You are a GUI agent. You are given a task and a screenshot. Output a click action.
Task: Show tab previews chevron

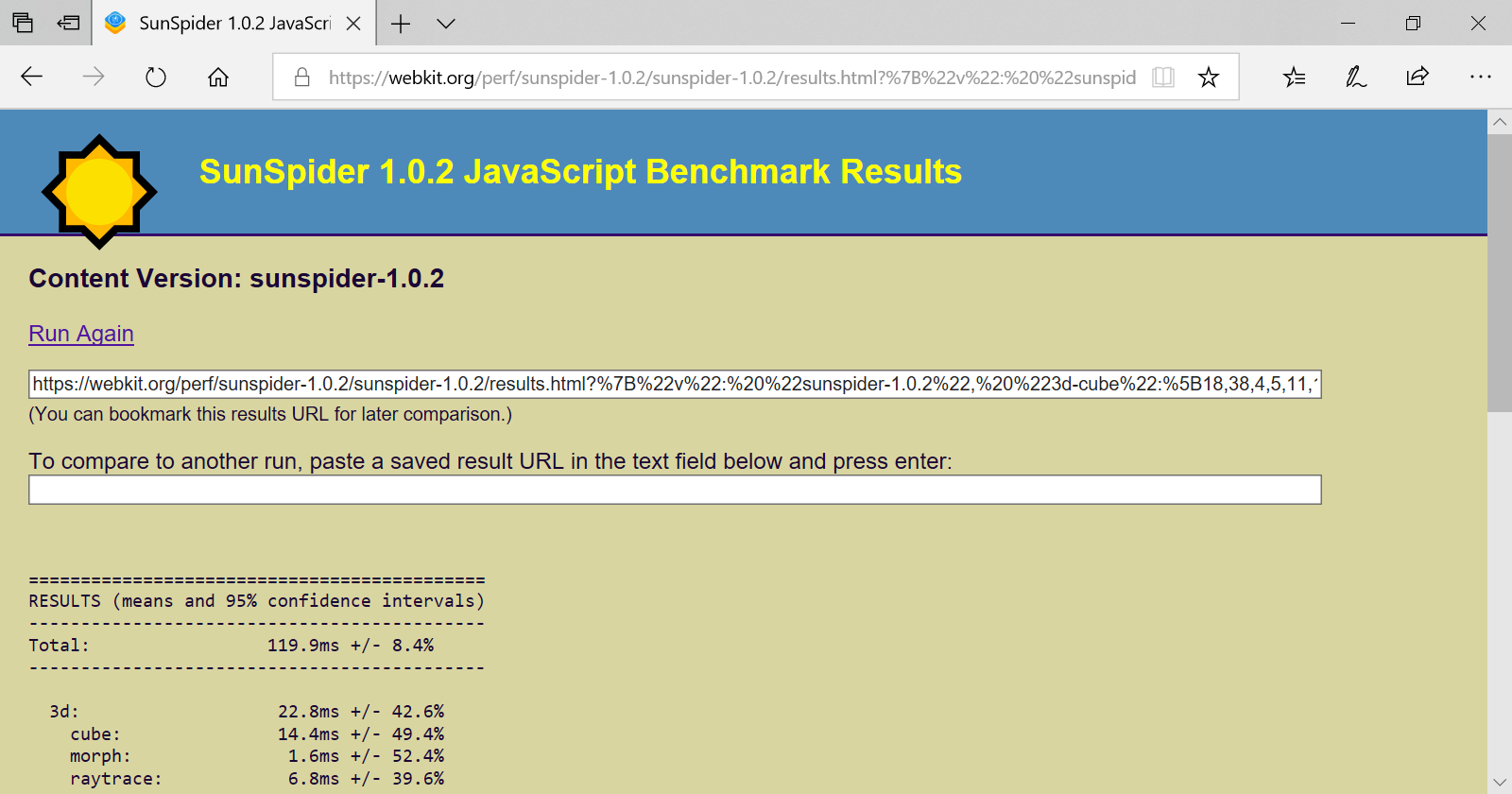pos(446,24)
